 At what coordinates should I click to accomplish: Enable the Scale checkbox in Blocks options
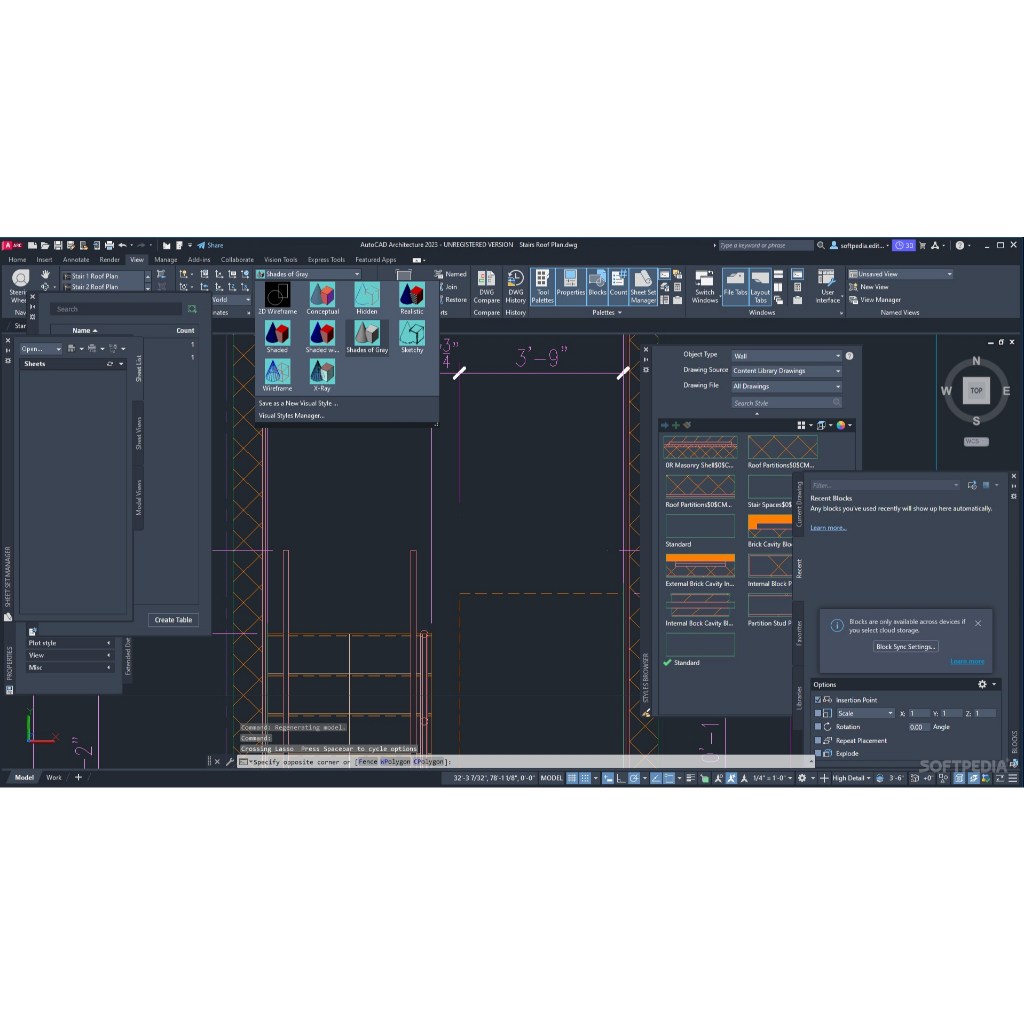[818, 713]
